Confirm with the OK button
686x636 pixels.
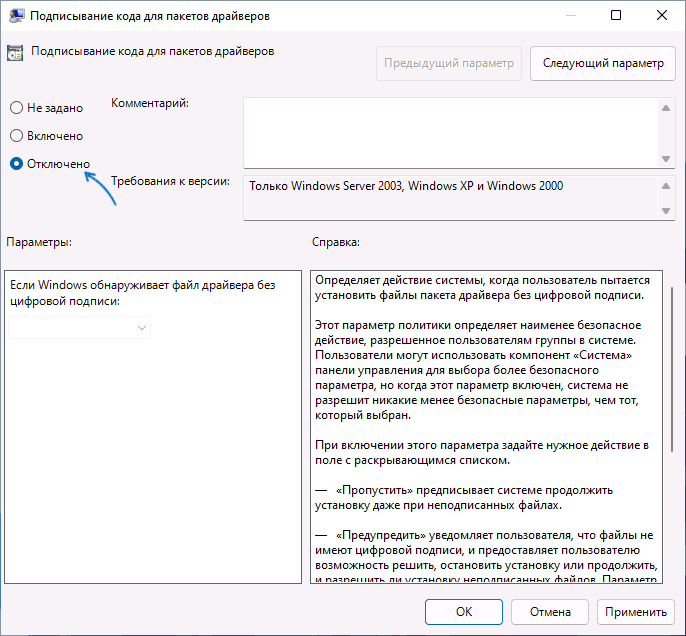pos(464,612)
